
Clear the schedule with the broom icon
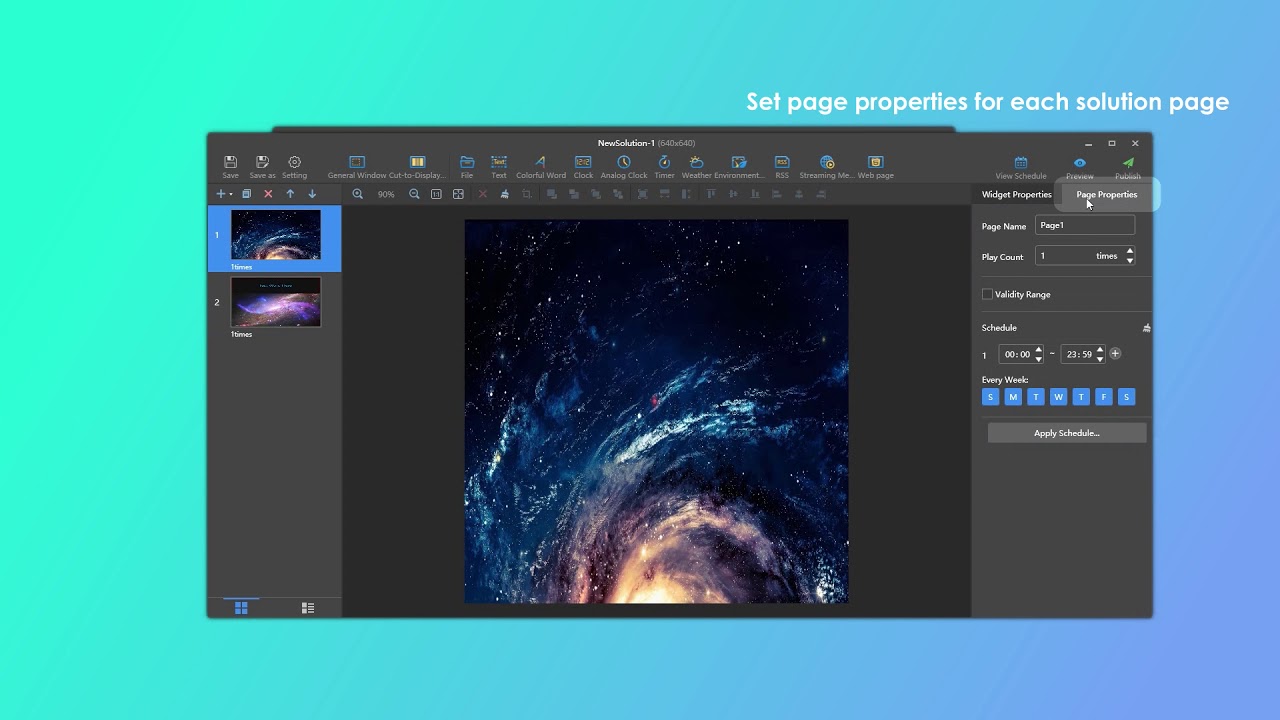click(1146, 328)
